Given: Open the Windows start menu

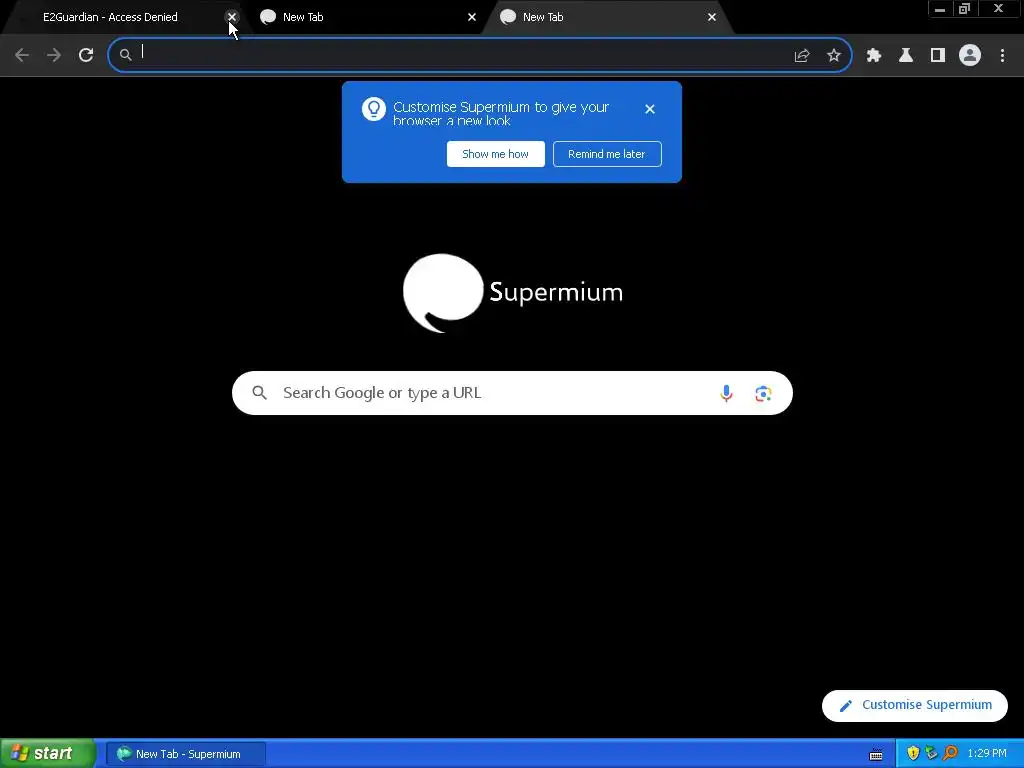Looking at the screenshot, I should point(47,754).
